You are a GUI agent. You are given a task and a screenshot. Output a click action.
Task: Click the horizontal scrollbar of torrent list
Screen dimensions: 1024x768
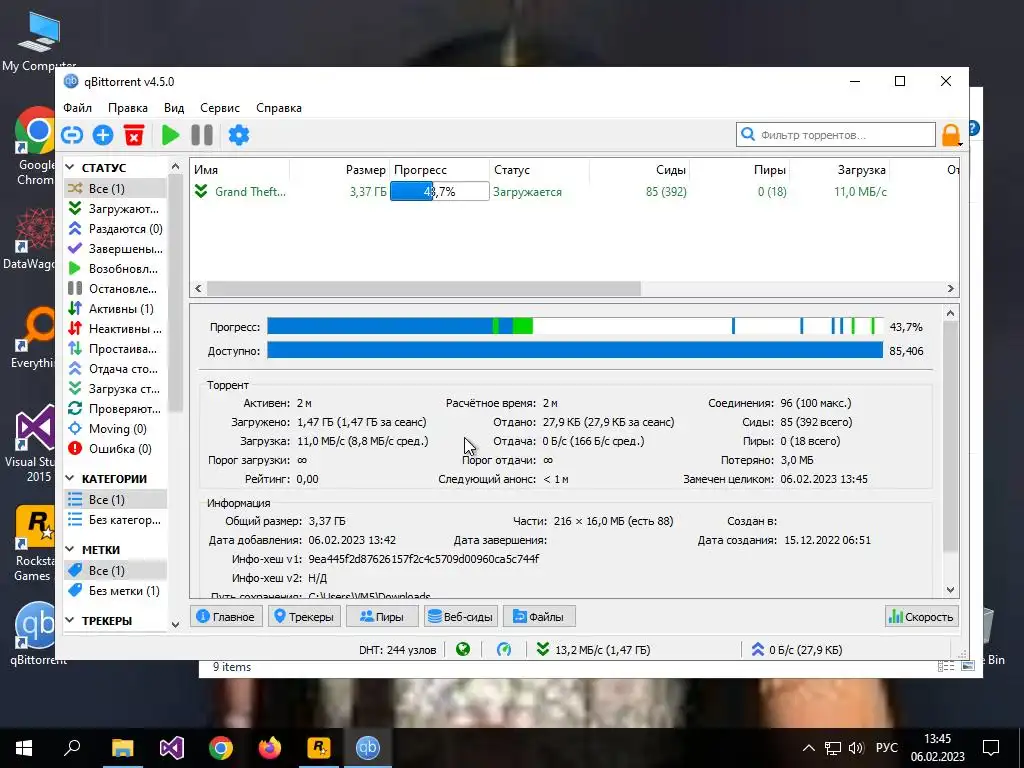pos(423,288)
